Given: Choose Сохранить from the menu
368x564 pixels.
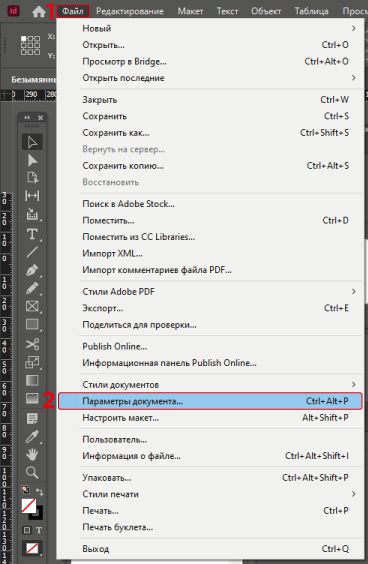Looking at the screenshot, I should click(210, 116).
